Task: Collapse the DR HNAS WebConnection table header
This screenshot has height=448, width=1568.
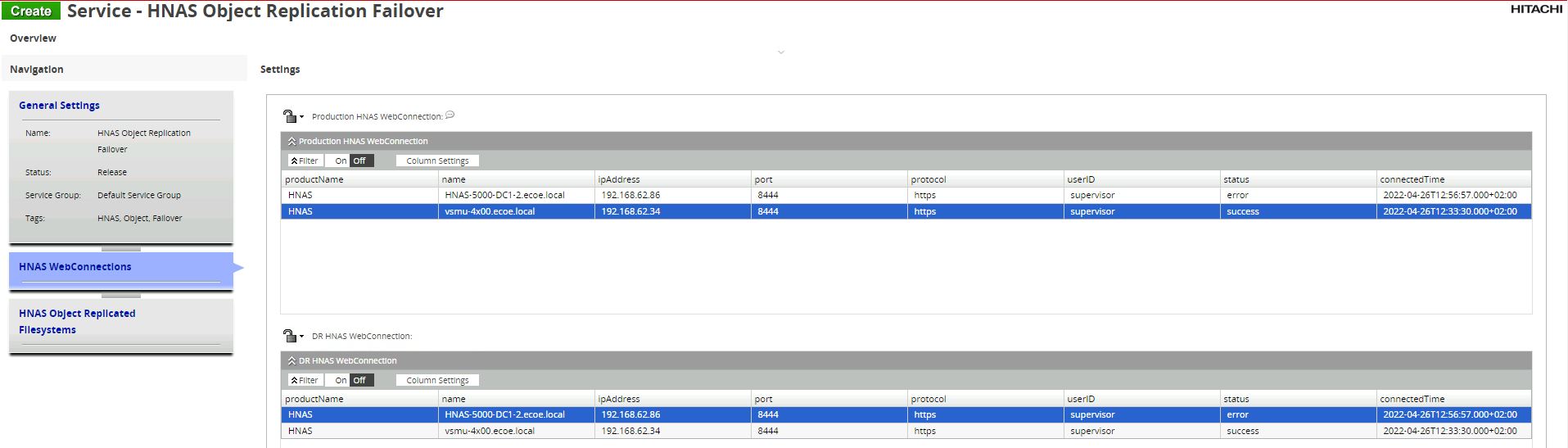Action: click(291, 360)
